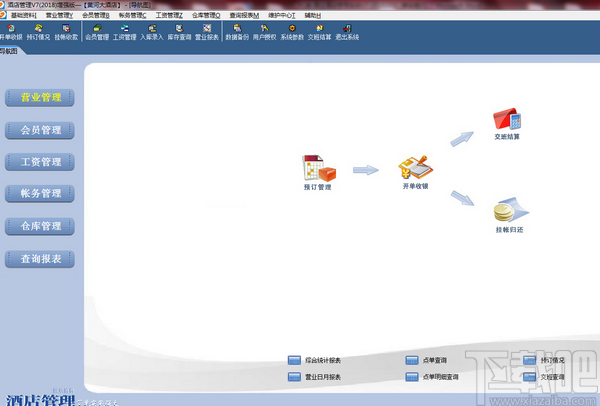Open the 工资管理 menu in menu bar
Image resolution: width=600 pixels, height=406 pixels.
click(169, 15)
